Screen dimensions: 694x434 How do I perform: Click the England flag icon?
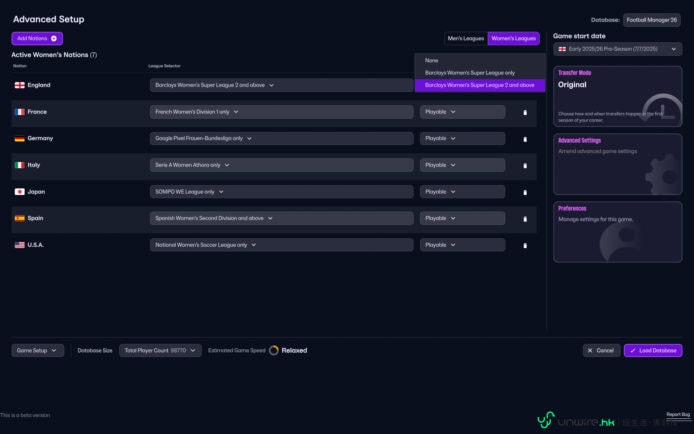click(19, 85)
